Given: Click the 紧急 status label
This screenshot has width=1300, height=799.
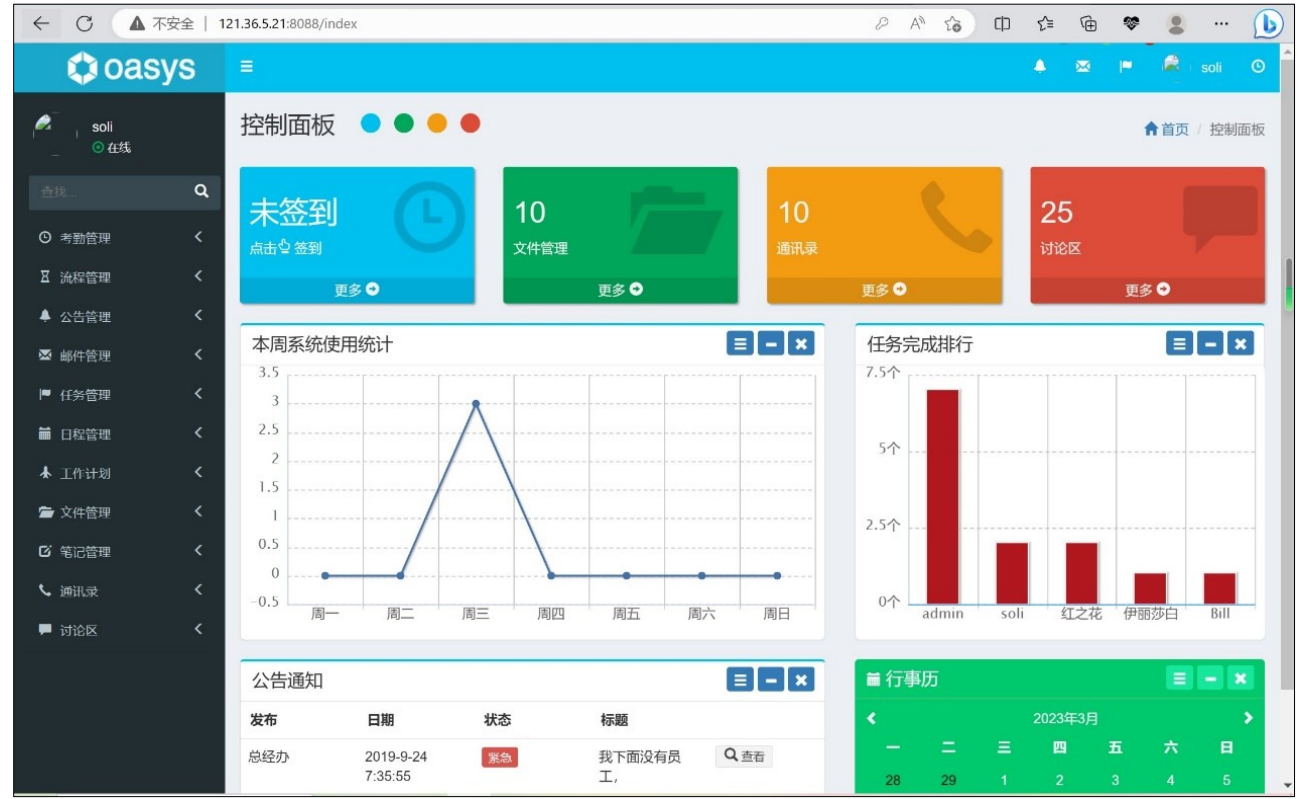Looking at the screenshot, I should pos(500,757).
